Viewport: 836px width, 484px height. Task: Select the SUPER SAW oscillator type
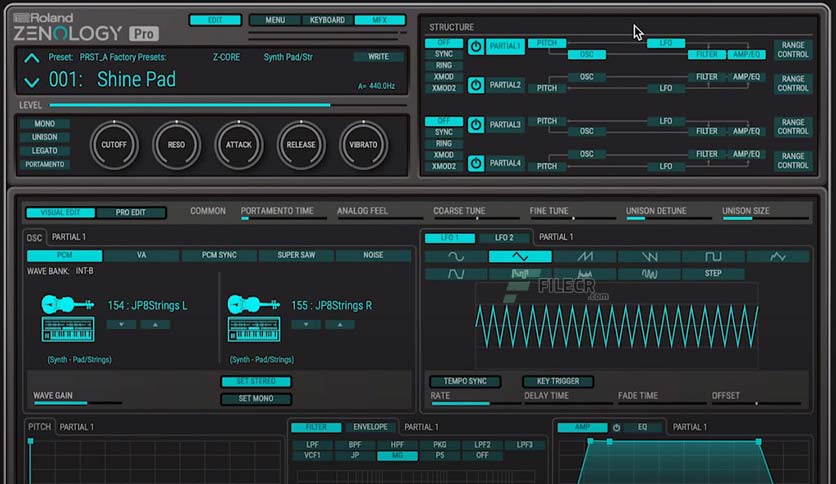296,255
